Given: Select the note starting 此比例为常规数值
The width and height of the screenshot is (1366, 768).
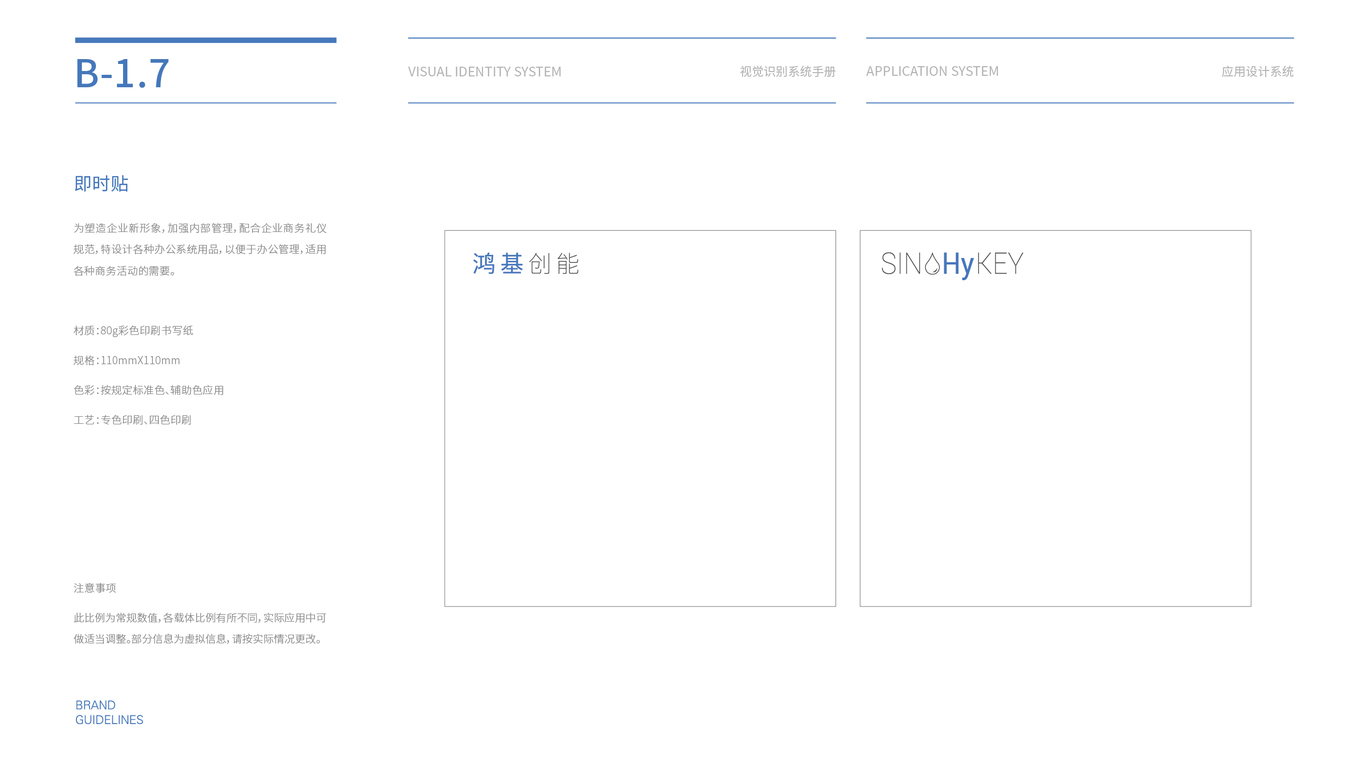Looking at the screenshot, I should (x=200, y=628).
